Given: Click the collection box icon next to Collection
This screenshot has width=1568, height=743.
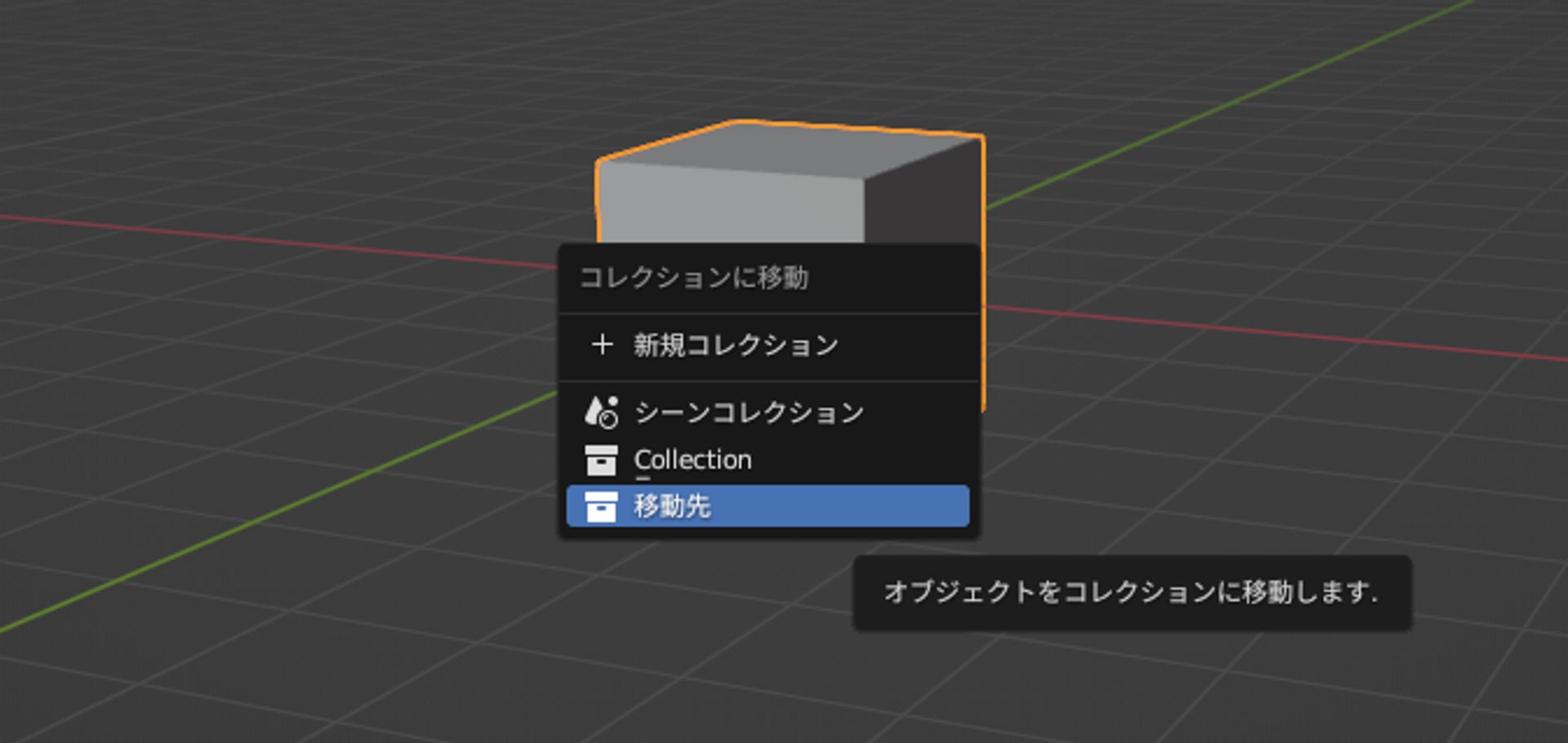Looking at the screenshot, I should pyautogui.click(x=602, y=460).
